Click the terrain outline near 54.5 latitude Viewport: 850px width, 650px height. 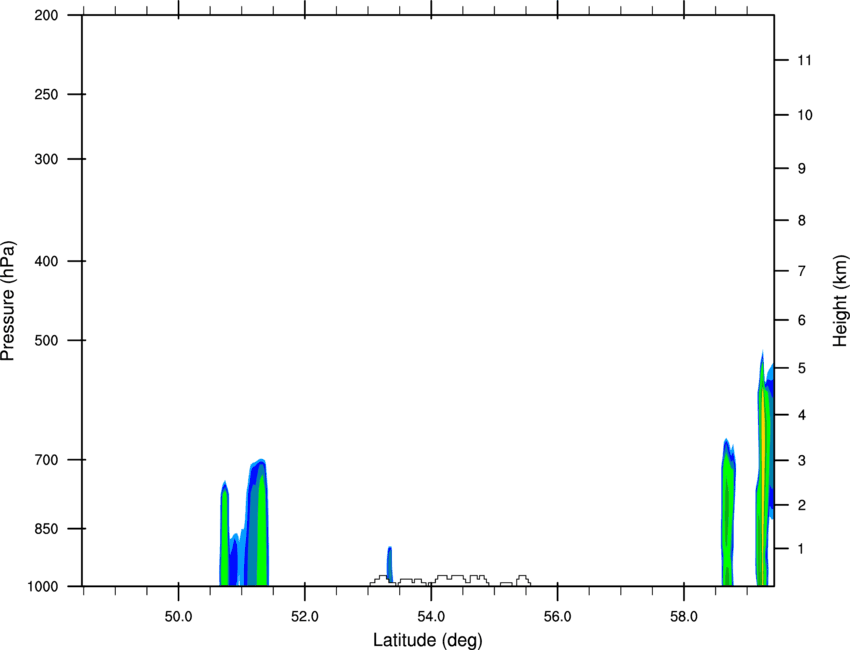461,580
